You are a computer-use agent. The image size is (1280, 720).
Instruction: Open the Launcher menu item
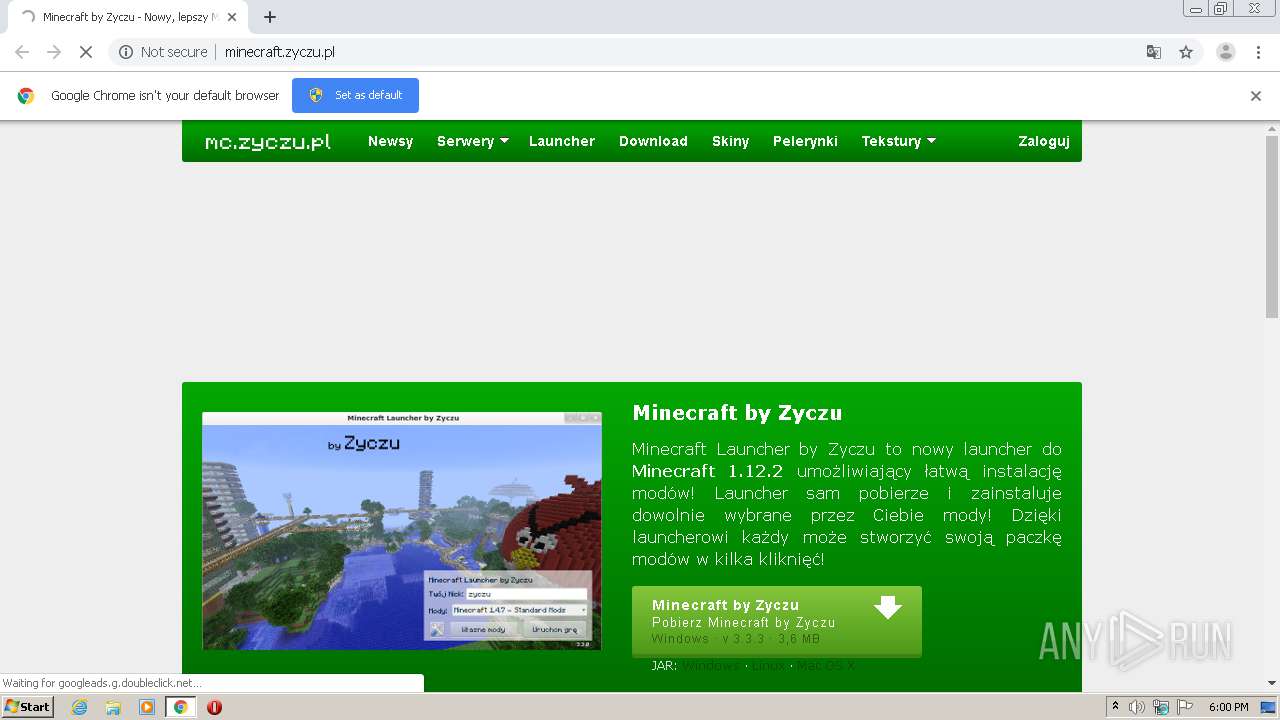(x=562, y=141)
